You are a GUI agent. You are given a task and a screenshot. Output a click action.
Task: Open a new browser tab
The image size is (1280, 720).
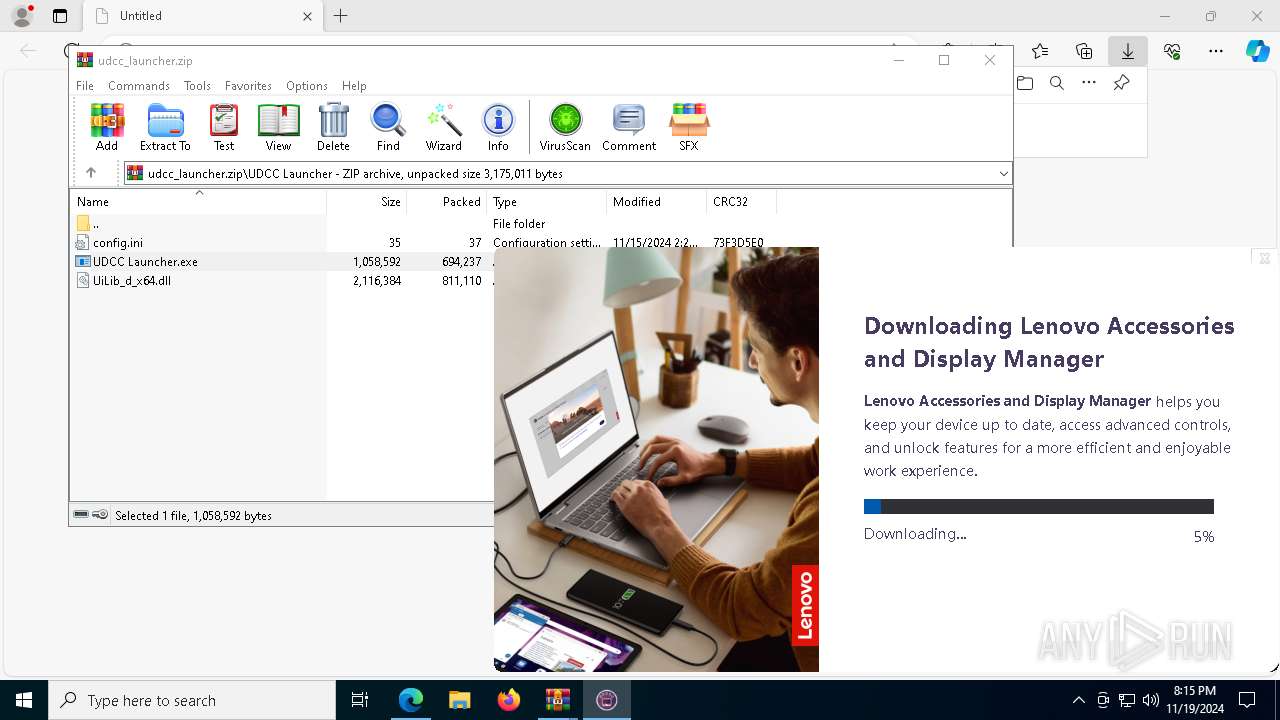click(x=341, y=16)
